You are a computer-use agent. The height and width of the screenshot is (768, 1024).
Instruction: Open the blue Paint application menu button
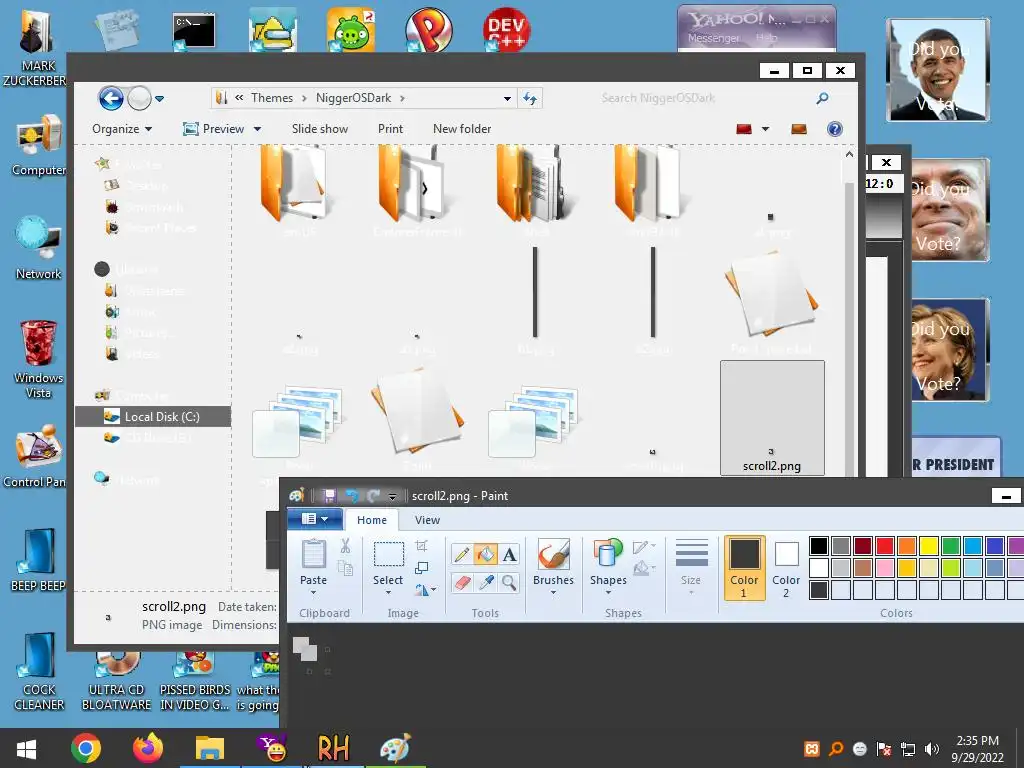[315, 519]
